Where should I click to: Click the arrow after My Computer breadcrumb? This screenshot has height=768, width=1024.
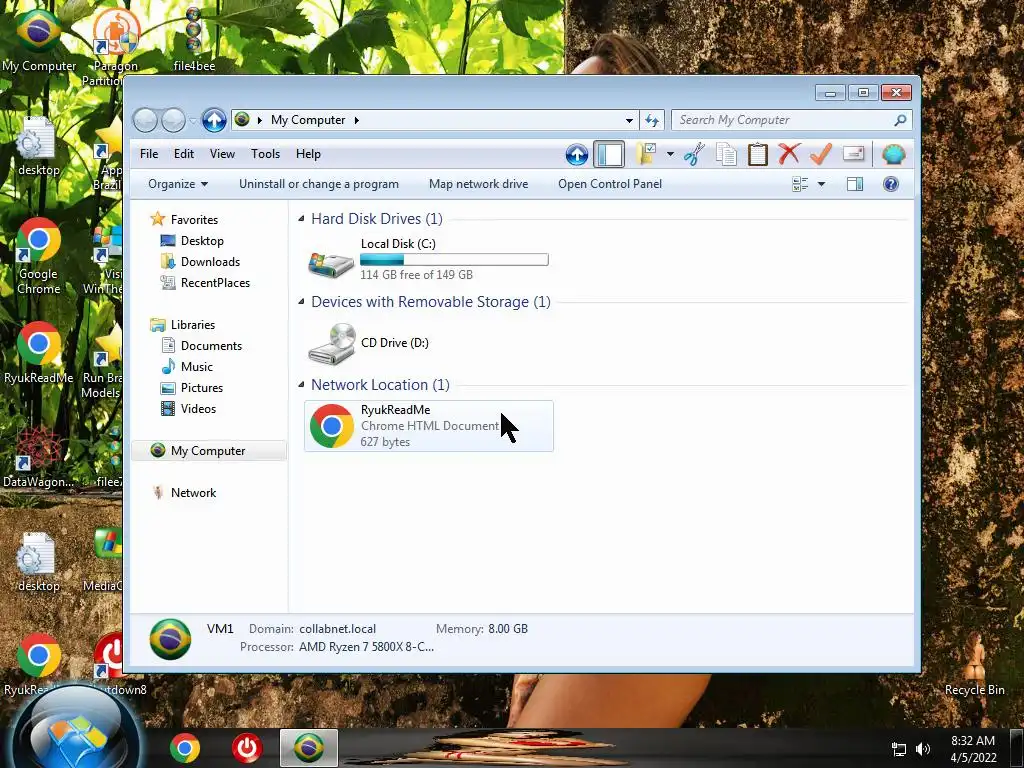[357, 120]
